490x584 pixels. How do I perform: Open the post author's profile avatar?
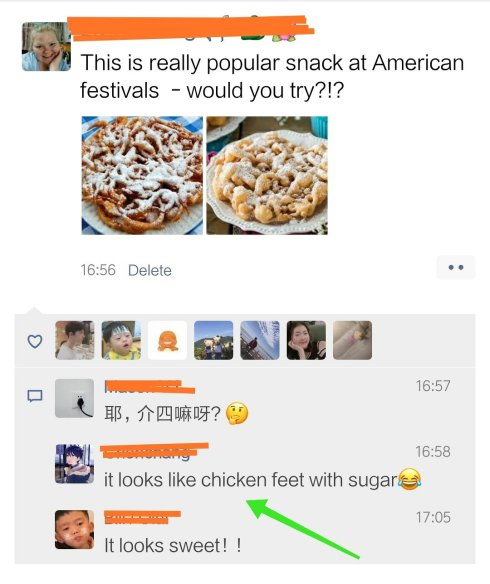click(46, 47)
